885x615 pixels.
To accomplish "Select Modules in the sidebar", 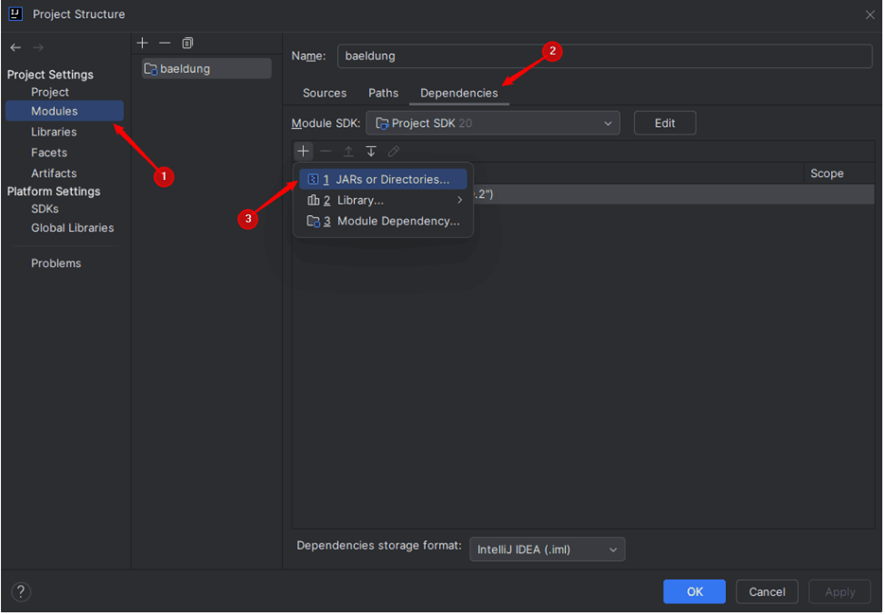I will (64, 111).
